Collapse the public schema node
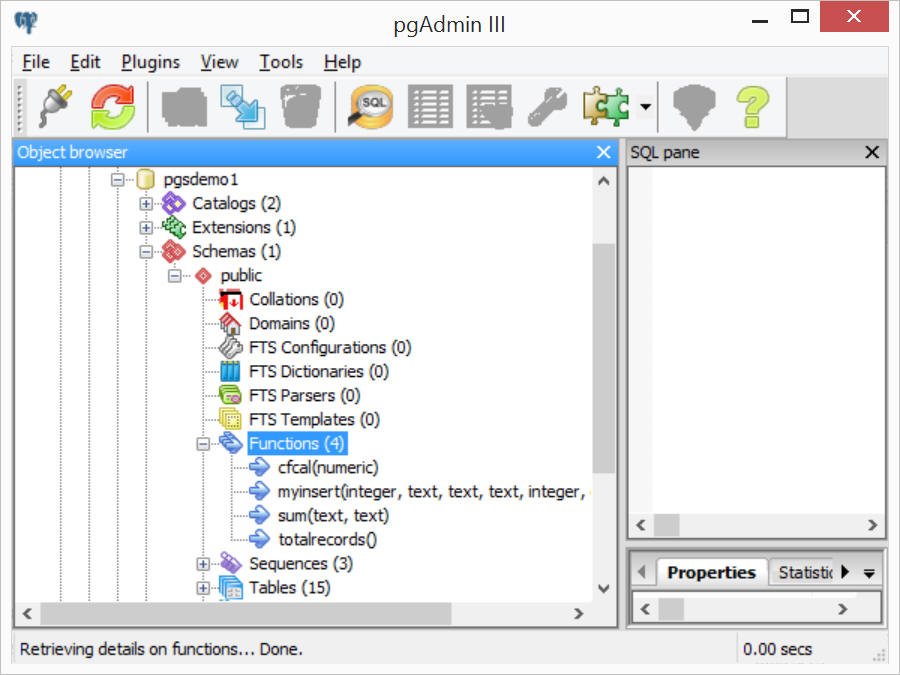The width and height of the screenshot is (900, 675). point(174,276)
